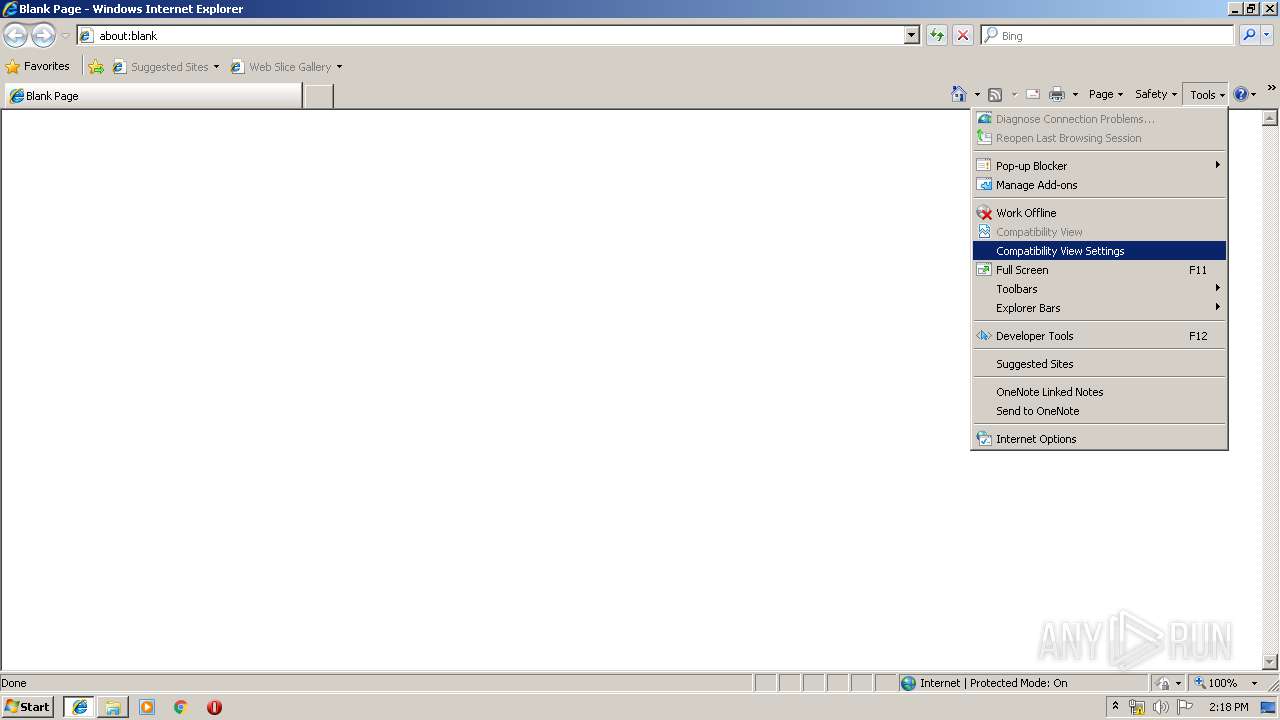Open the zoom level 100% control
The image size is (1280, 720).
coord(1226,683)
